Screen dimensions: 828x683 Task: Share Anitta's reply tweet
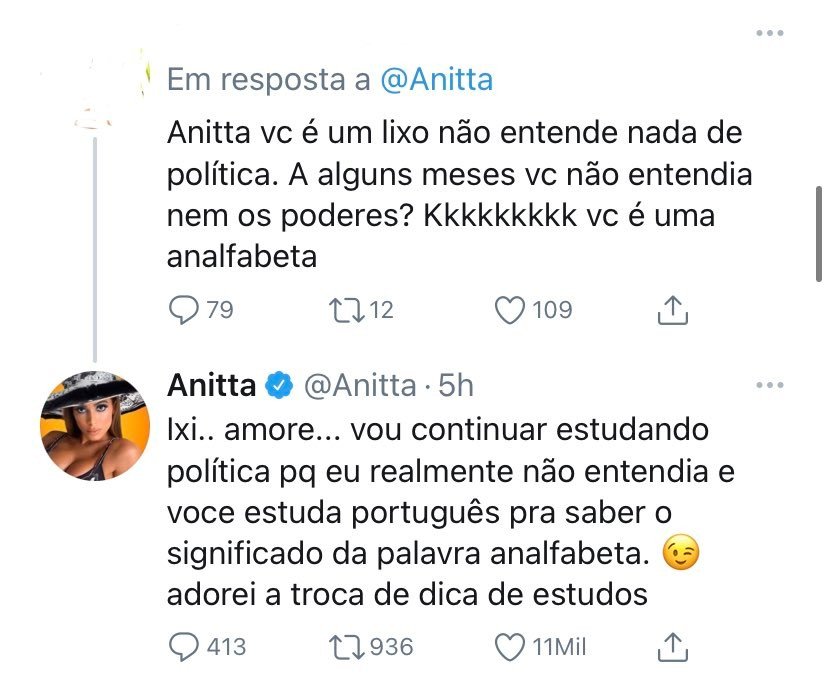pyautogui.click(x=674, y=647)
